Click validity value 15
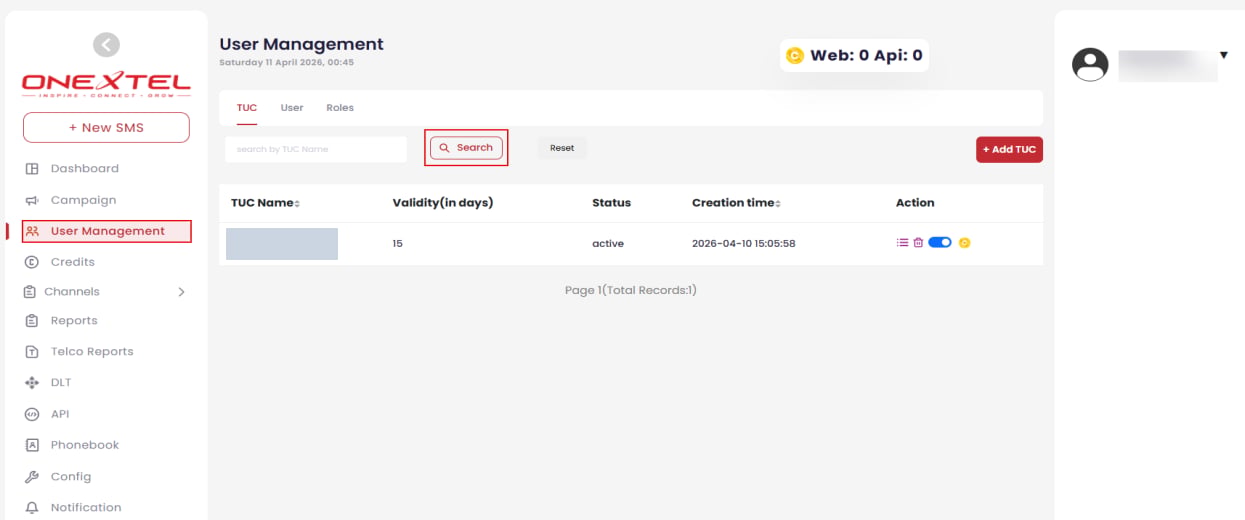 coord(398,244)
